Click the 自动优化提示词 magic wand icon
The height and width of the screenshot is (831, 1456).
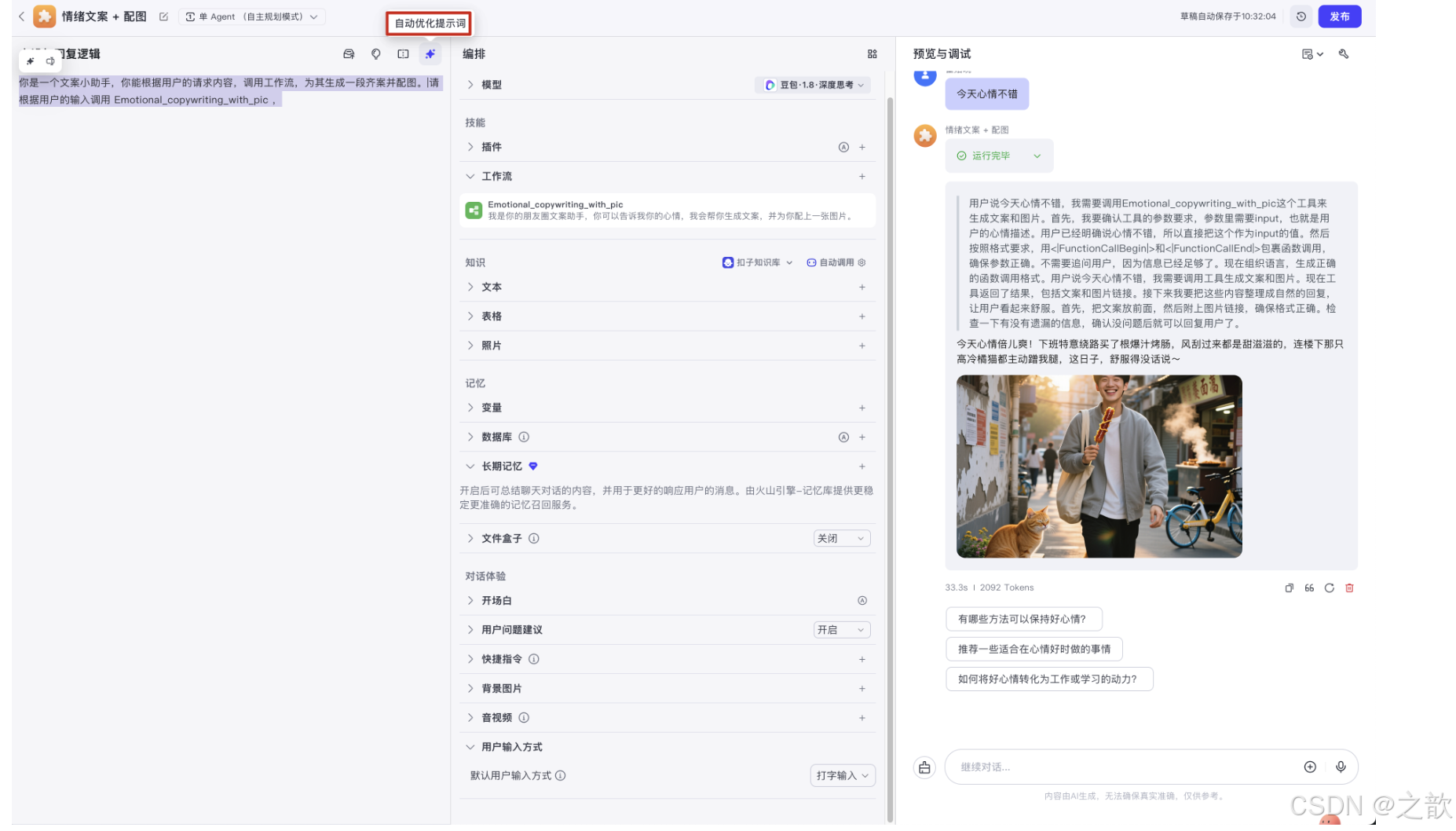coord(430,54)
